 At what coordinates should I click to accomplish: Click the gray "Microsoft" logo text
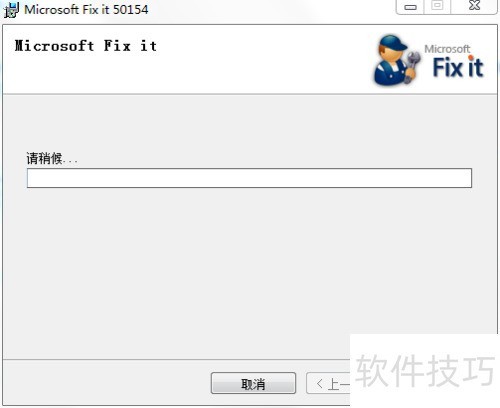447,49
